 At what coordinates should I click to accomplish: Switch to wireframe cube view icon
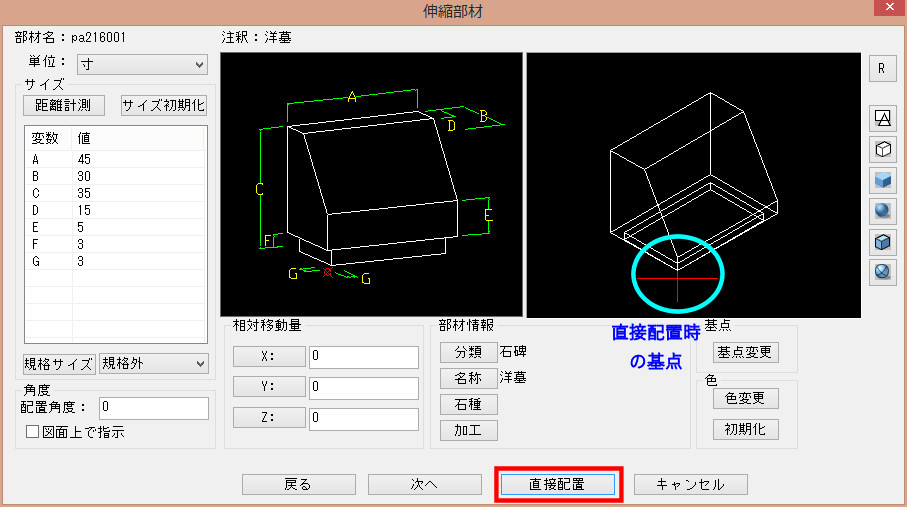[882, 149]
